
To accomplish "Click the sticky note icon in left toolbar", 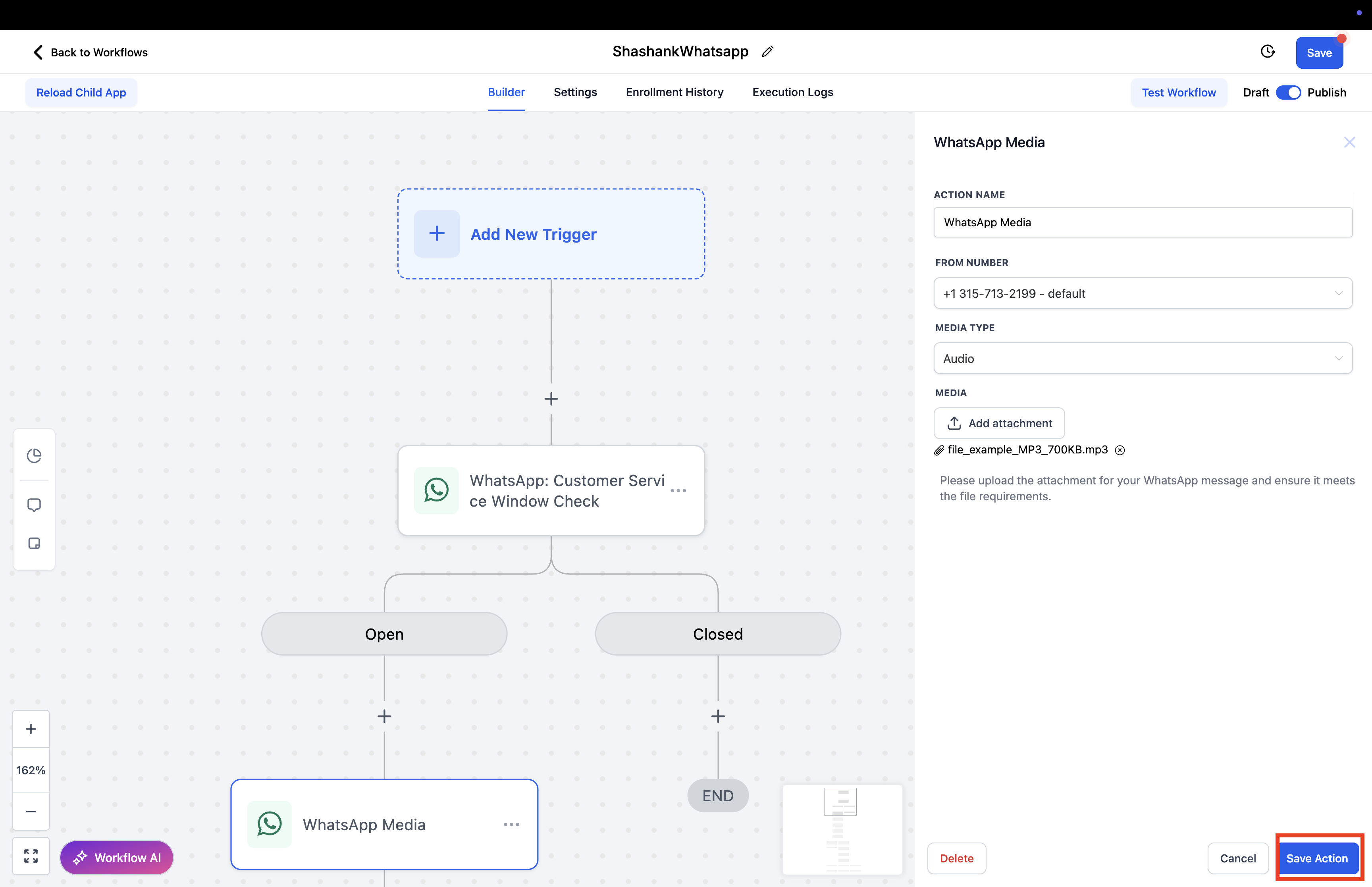I will point(34,543).
